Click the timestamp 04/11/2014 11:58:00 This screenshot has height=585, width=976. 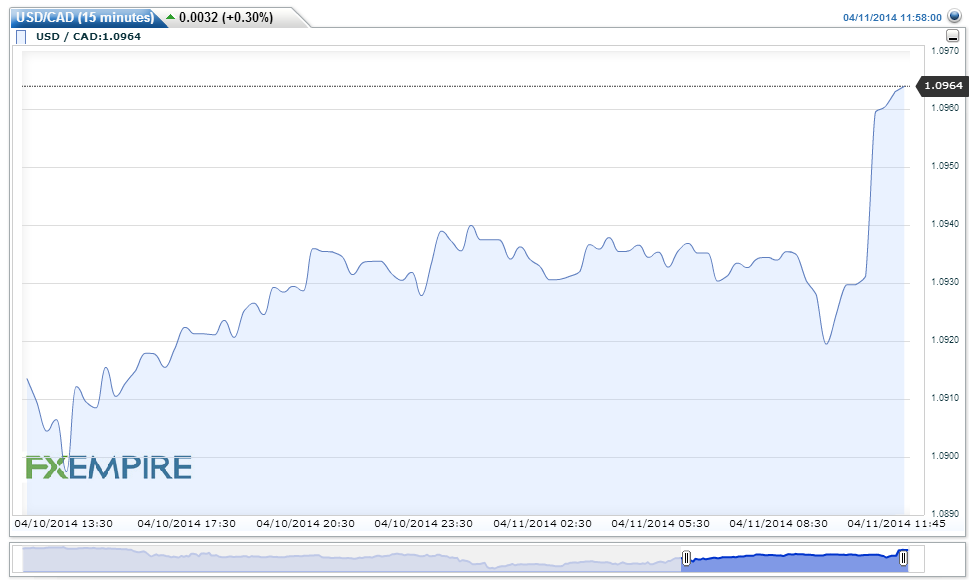tap(892, 17)
